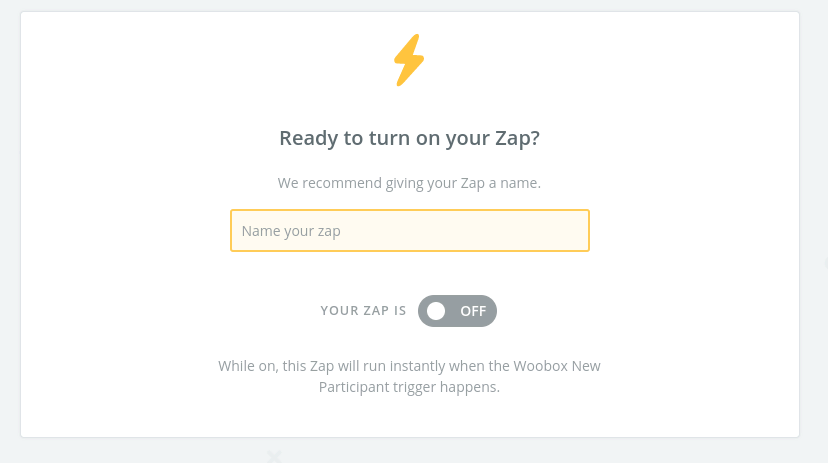Click the "Participant trigger happens." line

[x=409, y=387]
